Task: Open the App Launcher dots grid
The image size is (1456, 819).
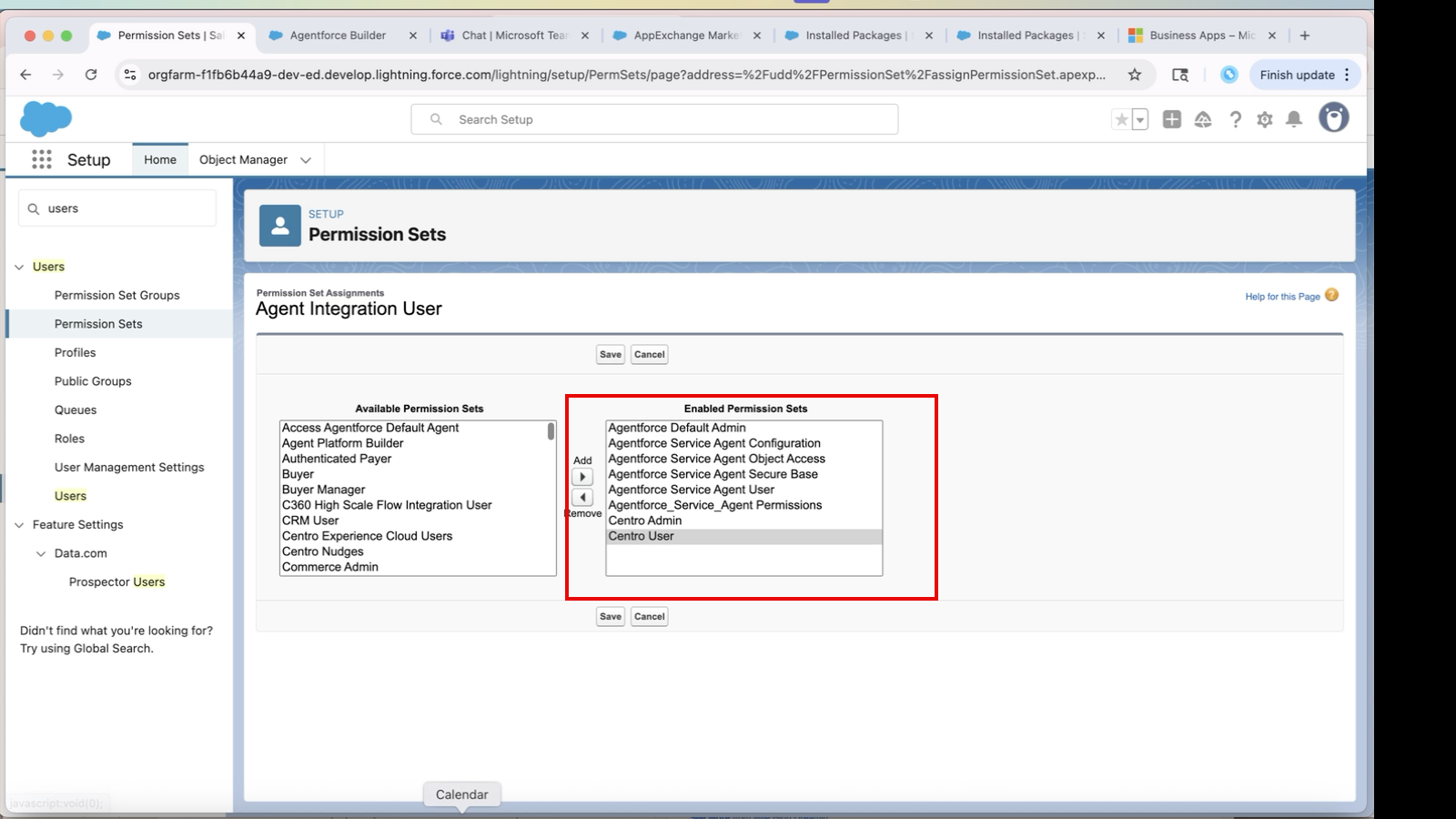Action: pos(42,159)
